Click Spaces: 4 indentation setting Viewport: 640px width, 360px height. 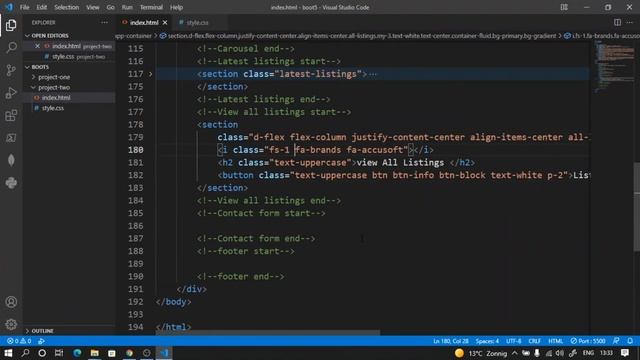[x=487, y=341]
